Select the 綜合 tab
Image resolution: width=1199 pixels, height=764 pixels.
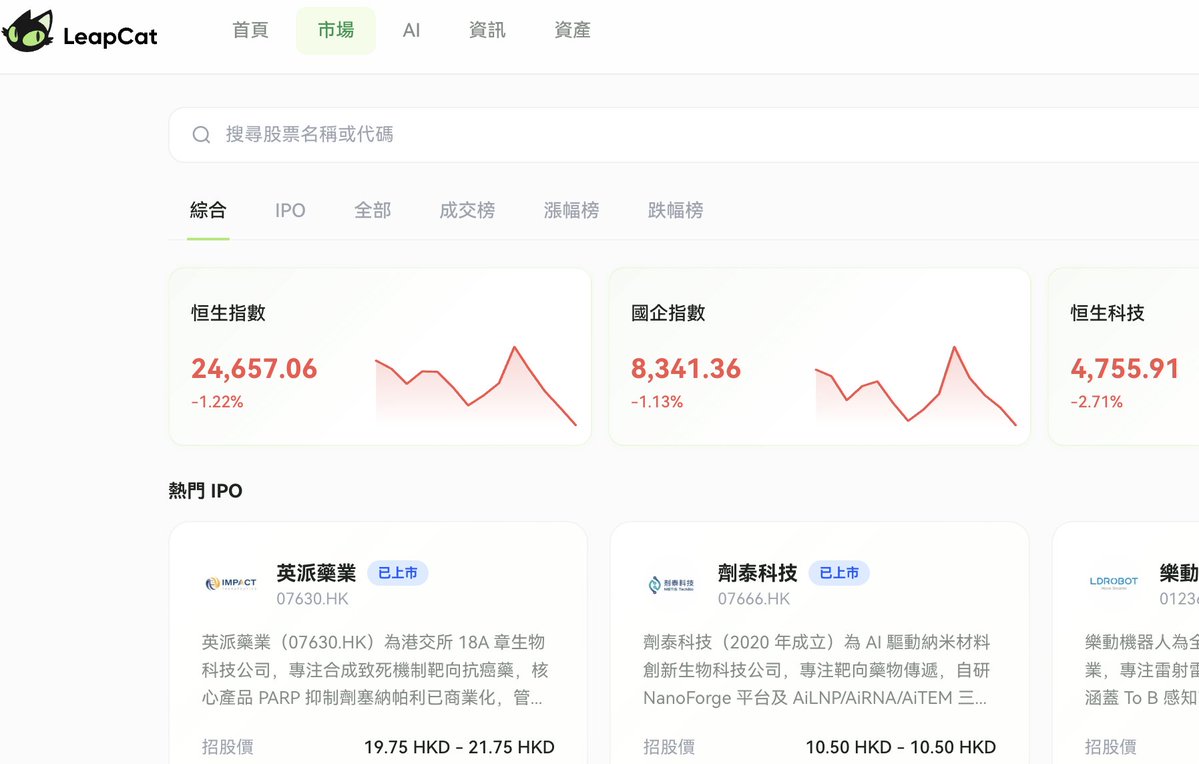208,210
